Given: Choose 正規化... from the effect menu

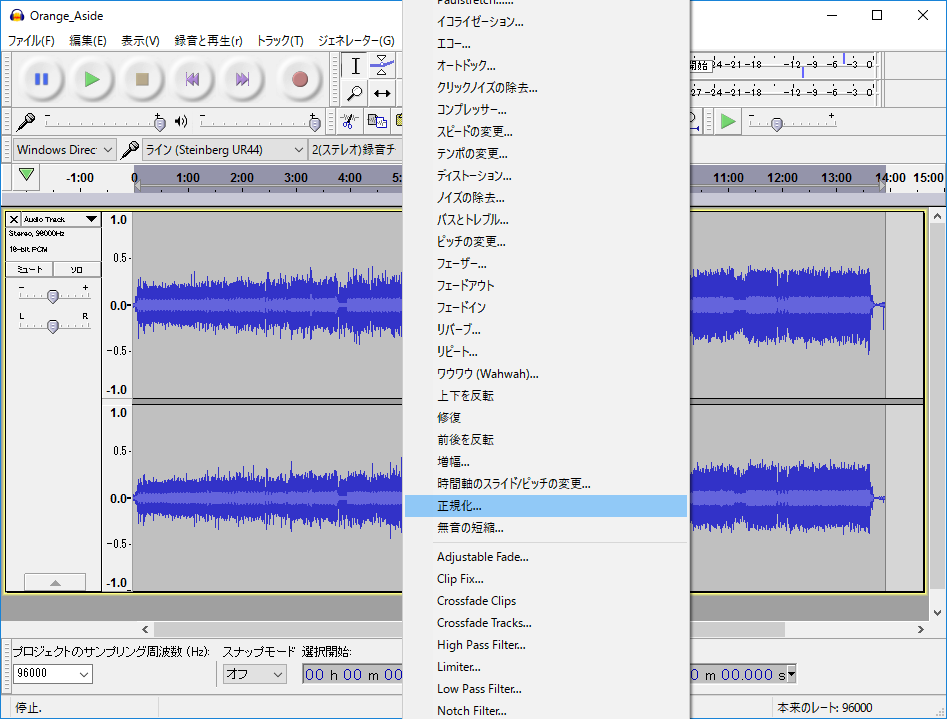Looking at the screenshot, I should pos(546,506).
